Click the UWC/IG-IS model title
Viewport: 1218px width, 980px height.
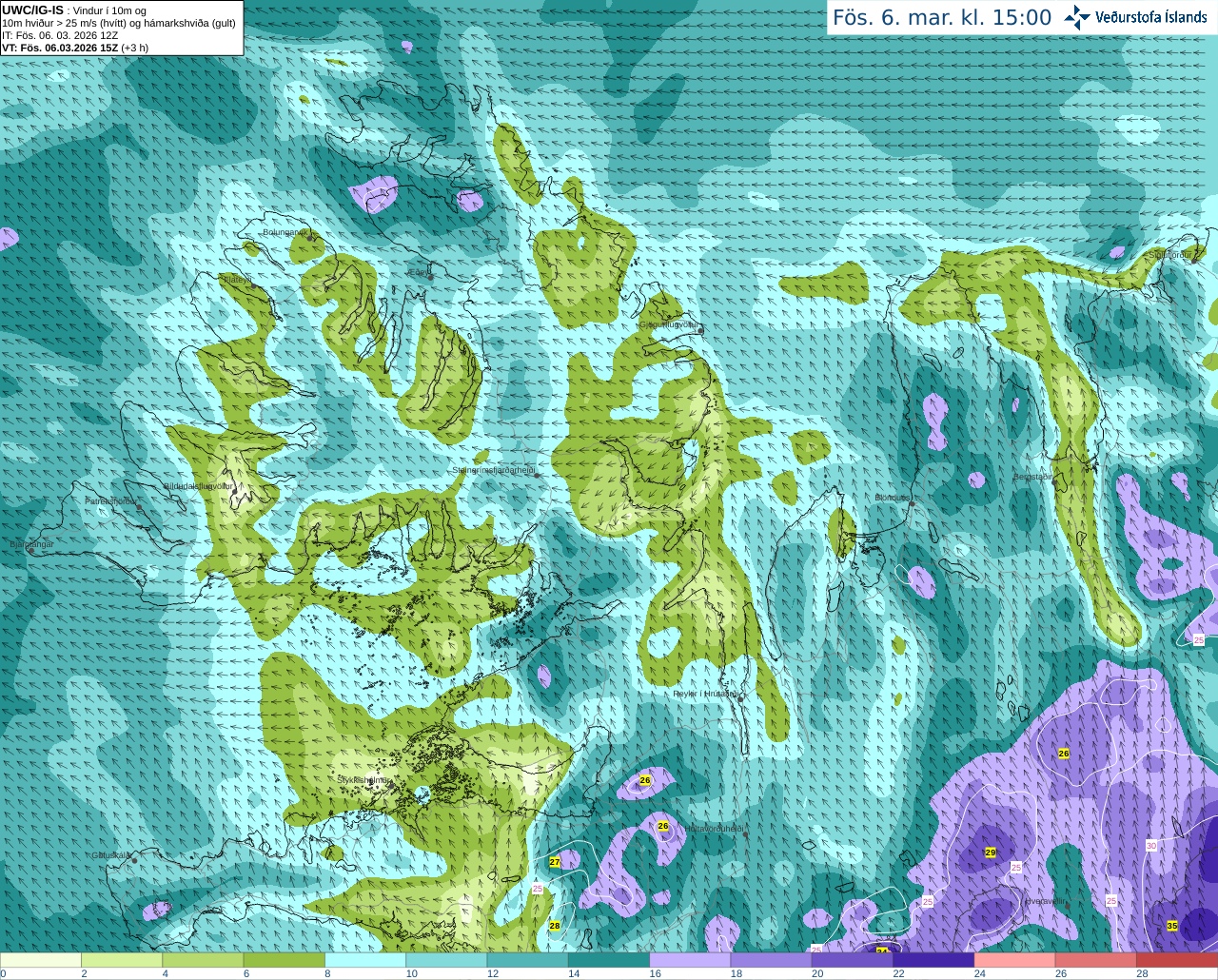tap(32, 10)
